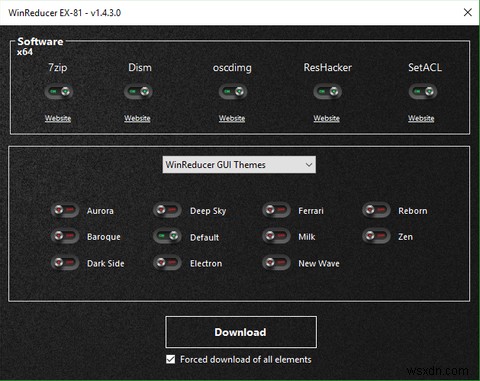Enable the Ferrari theme switch
The width and height of the screenshot is (480, 381).
click(x=276, y=210)
